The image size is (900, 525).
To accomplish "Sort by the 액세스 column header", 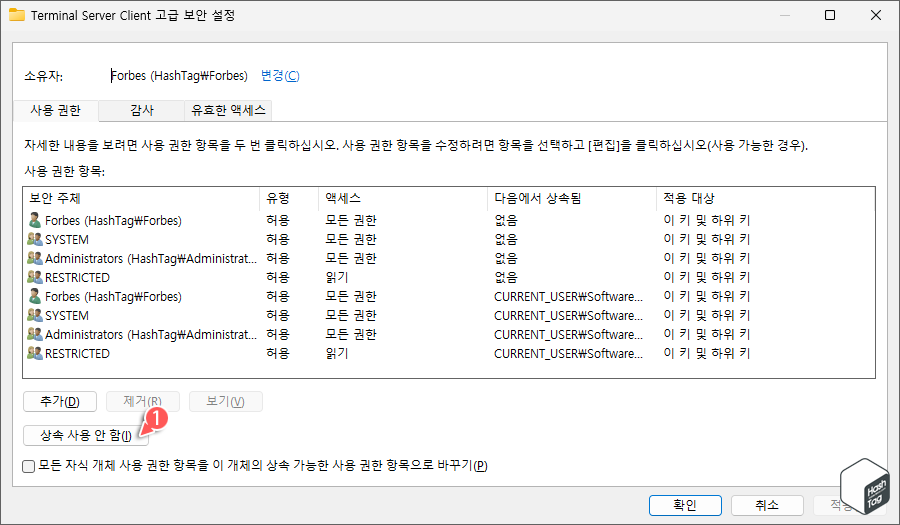I will [402, 199].
